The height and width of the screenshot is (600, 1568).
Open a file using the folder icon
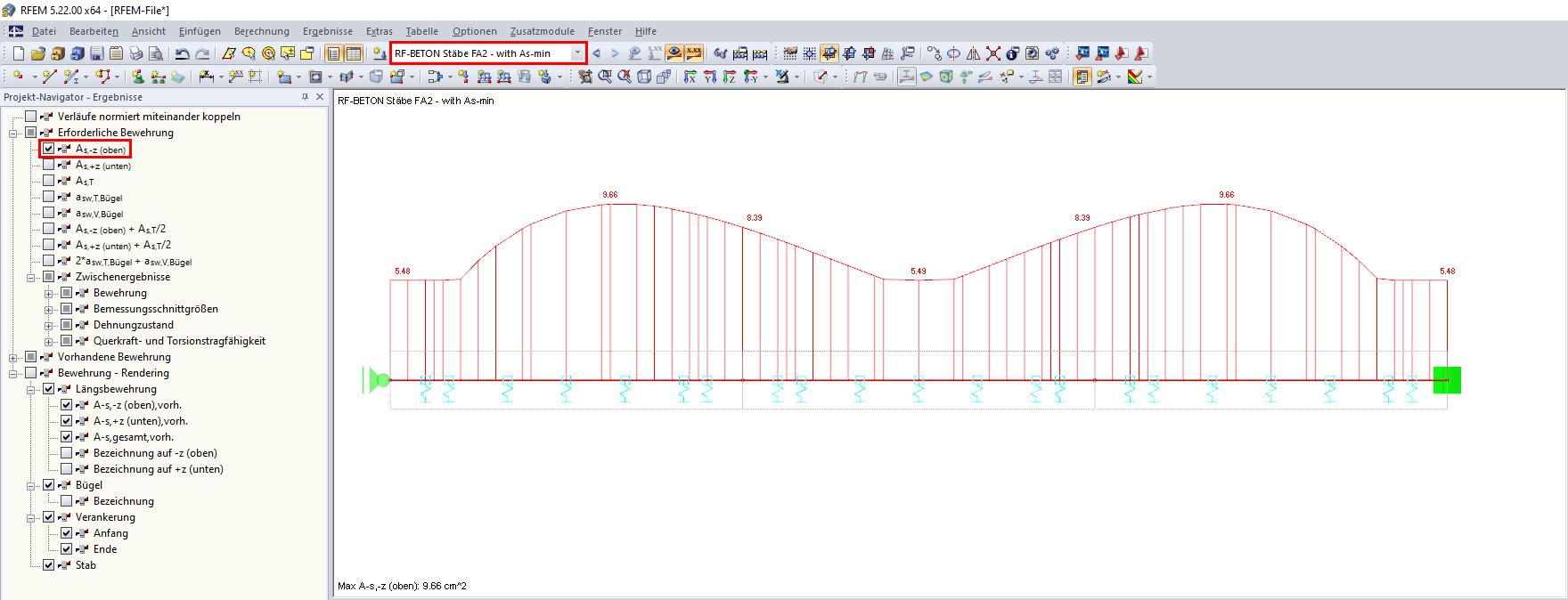click(x=37, y=53)
